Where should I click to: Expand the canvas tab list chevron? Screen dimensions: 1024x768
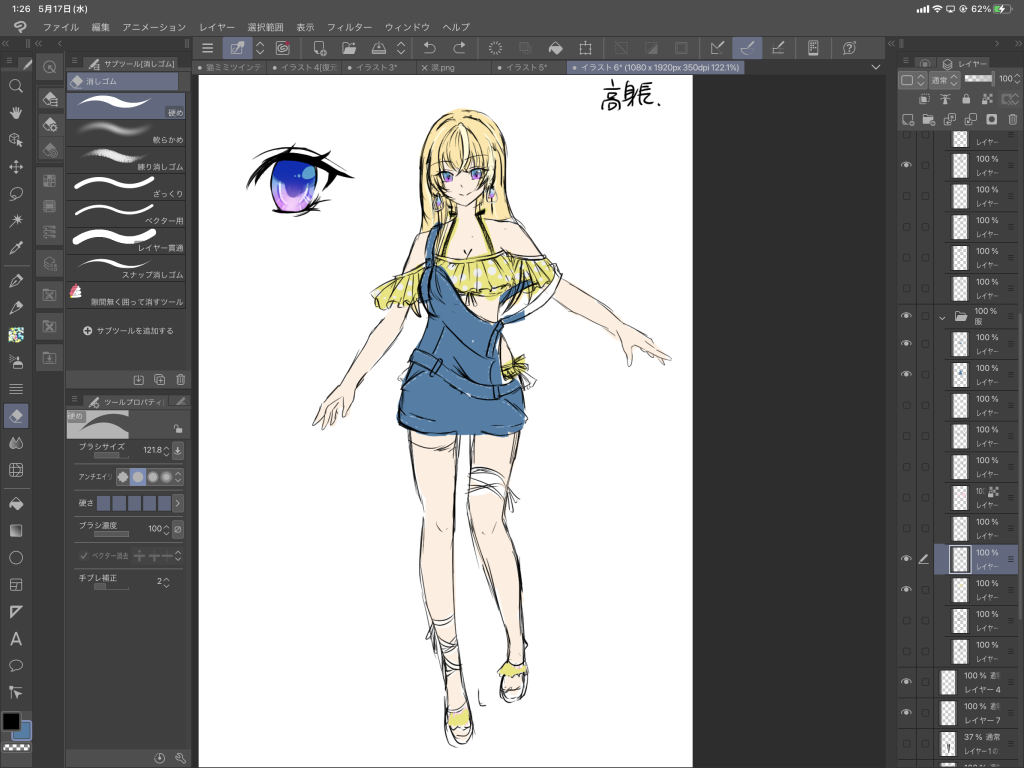876,67
